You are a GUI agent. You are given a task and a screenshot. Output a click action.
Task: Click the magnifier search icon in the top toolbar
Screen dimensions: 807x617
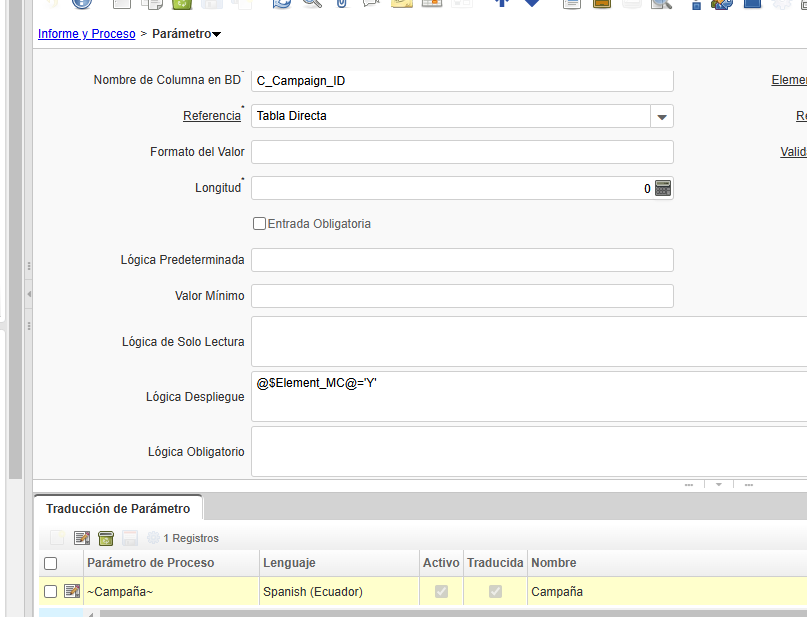311,4
